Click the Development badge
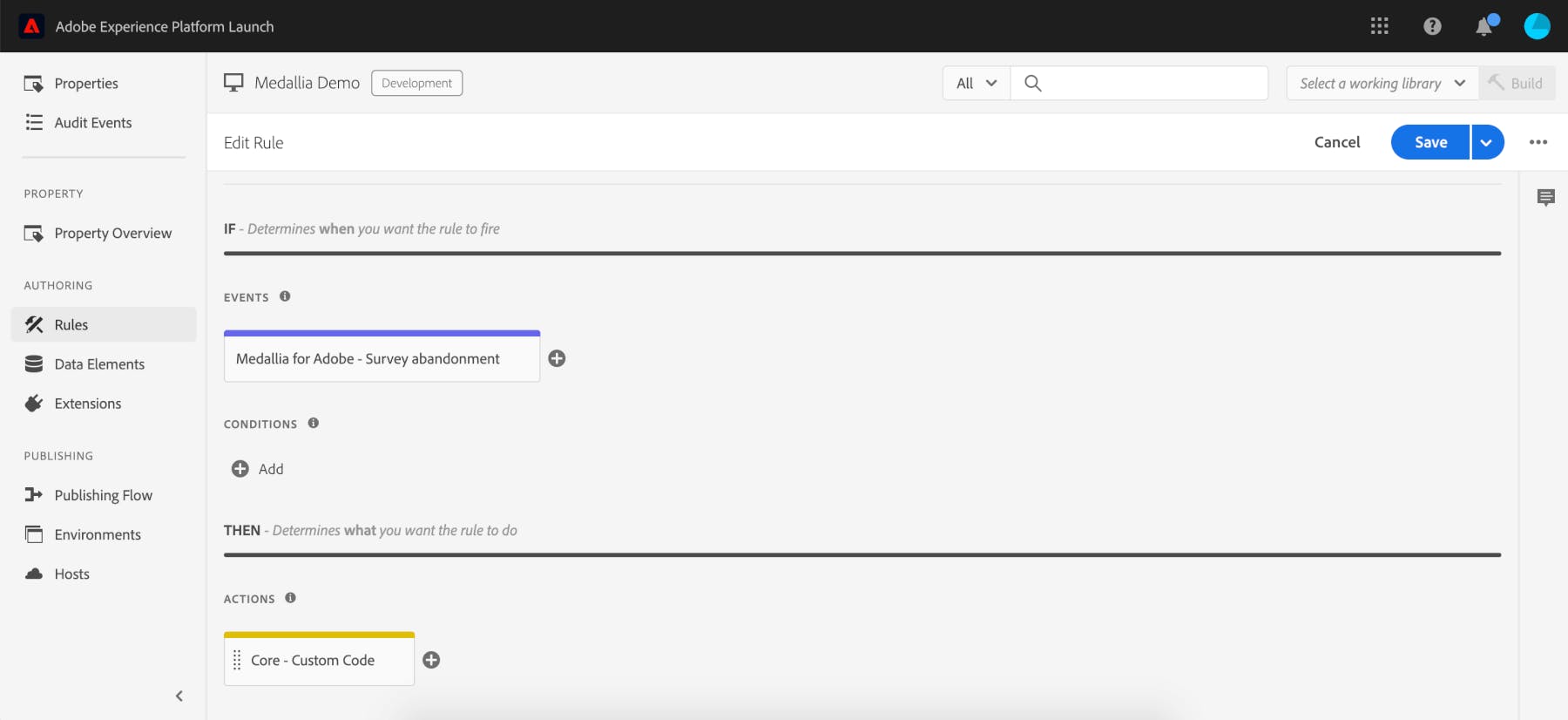 (417, 83)
